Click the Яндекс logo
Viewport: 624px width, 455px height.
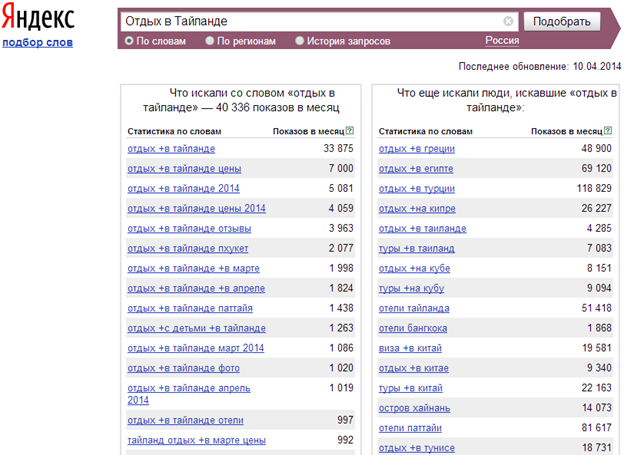[x=38, y=17]
